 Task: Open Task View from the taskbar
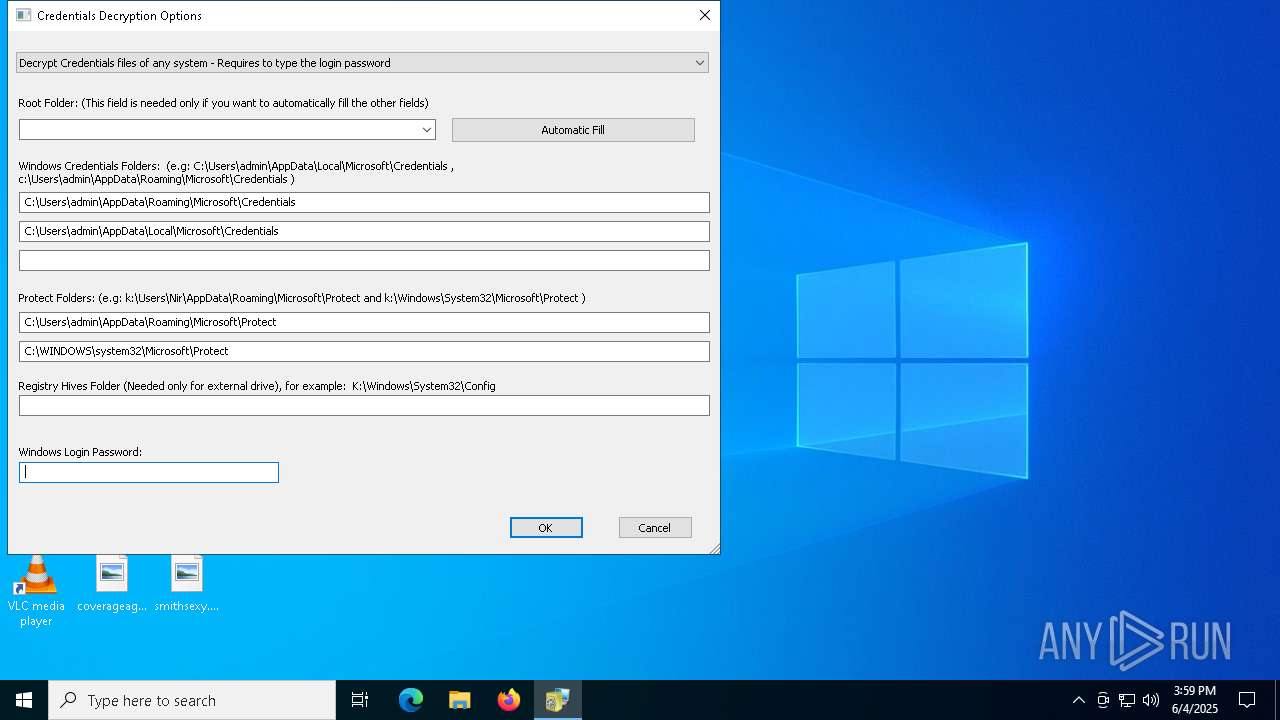[x=360, y=700]
